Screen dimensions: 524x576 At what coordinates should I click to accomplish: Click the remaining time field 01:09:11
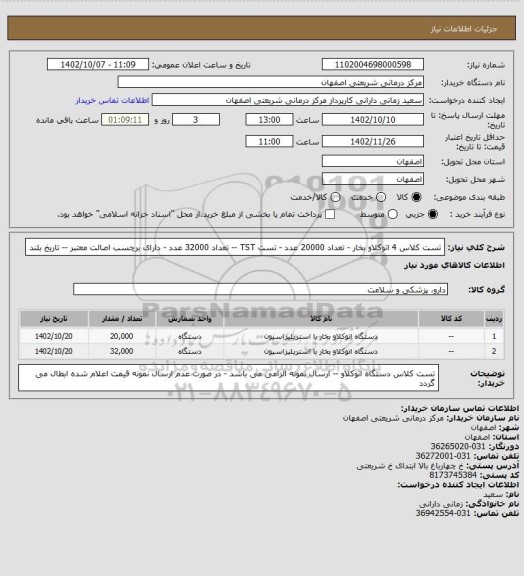[125, 120]
